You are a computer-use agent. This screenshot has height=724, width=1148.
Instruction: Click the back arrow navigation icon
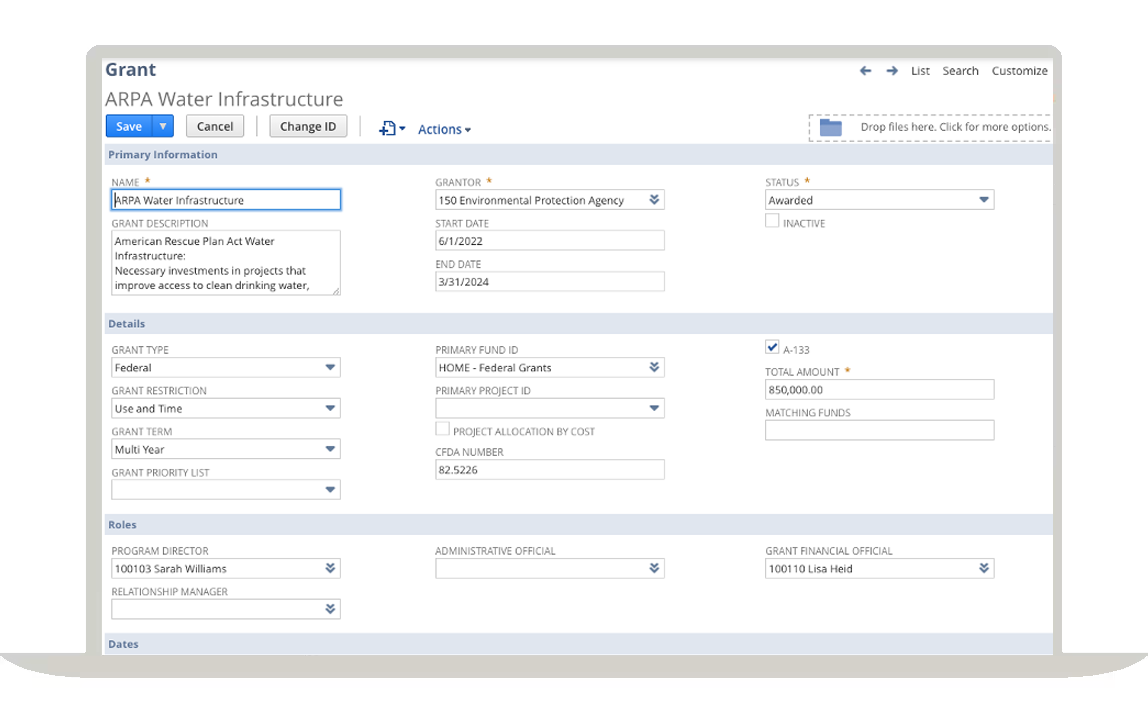(x=866, y=71)
